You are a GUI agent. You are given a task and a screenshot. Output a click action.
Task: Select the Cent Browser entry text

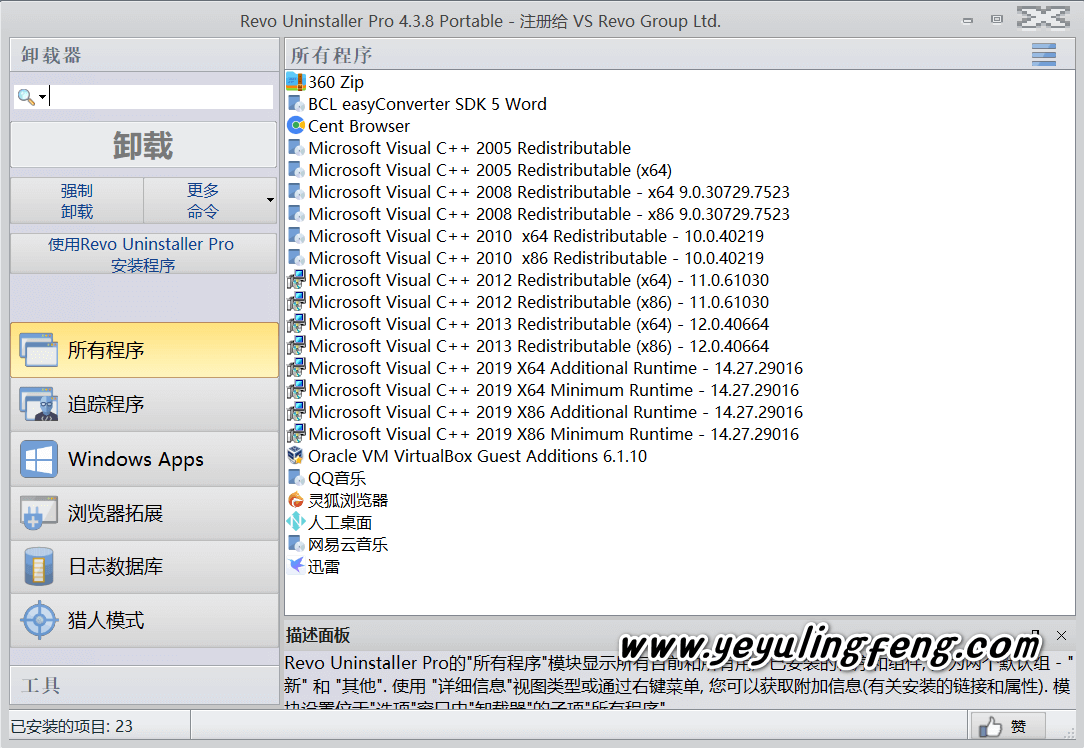click(x=359, y=126)
